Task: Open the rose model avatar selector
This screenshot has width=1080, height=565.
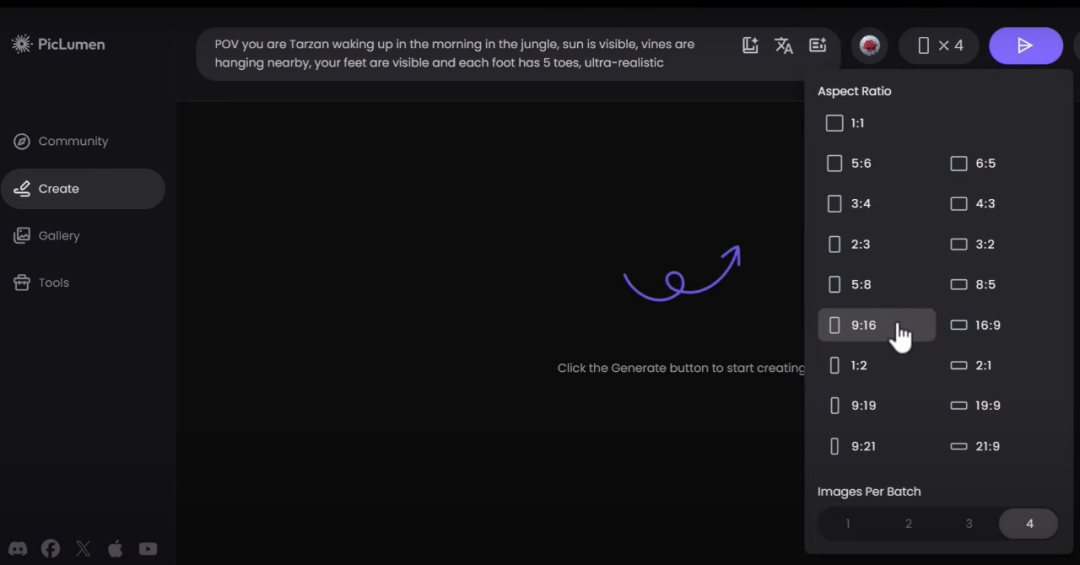Action: [869, 46]
